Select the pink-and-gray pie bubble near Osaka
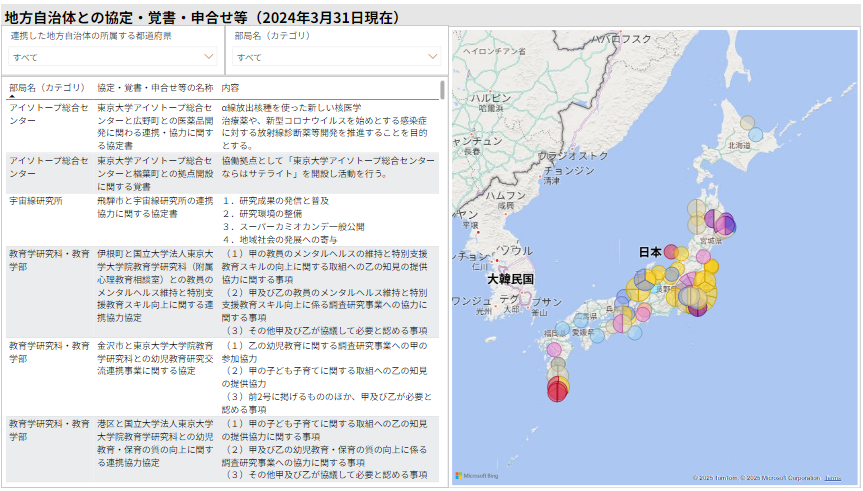 pyautogui.click(x=622, y=324)
